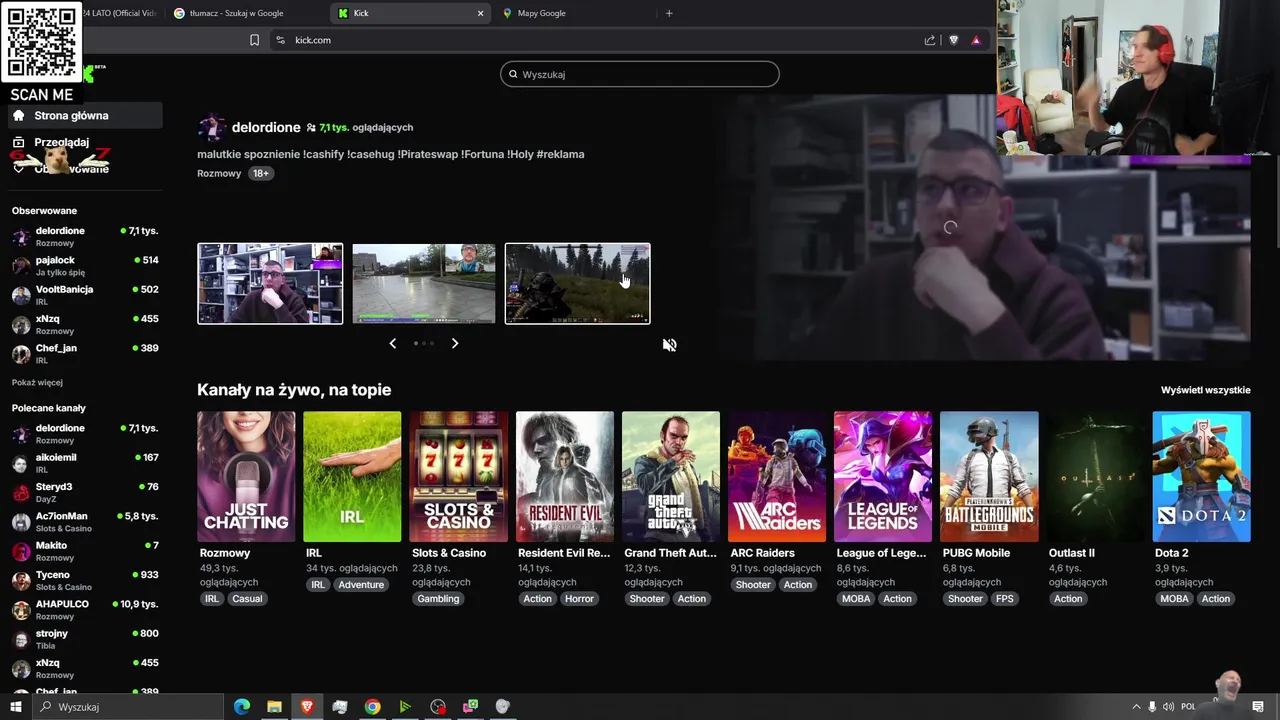Focus the Wyszukaj search field
Image resolution: width=1280 pixels, height=720 pixels.
tap(640, 74)
